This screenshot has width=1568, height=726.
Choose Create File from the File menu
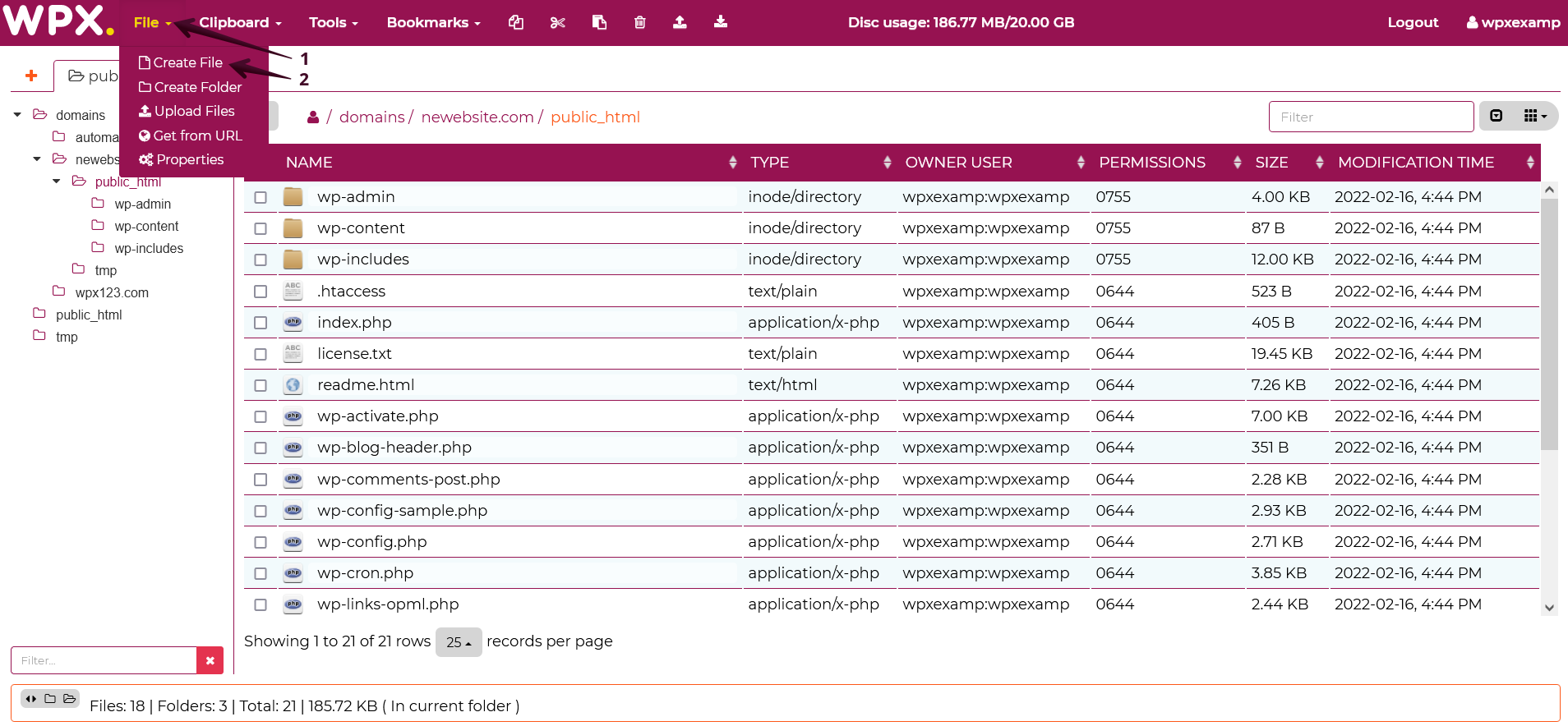pyautogui.click(x=181, y=62)
